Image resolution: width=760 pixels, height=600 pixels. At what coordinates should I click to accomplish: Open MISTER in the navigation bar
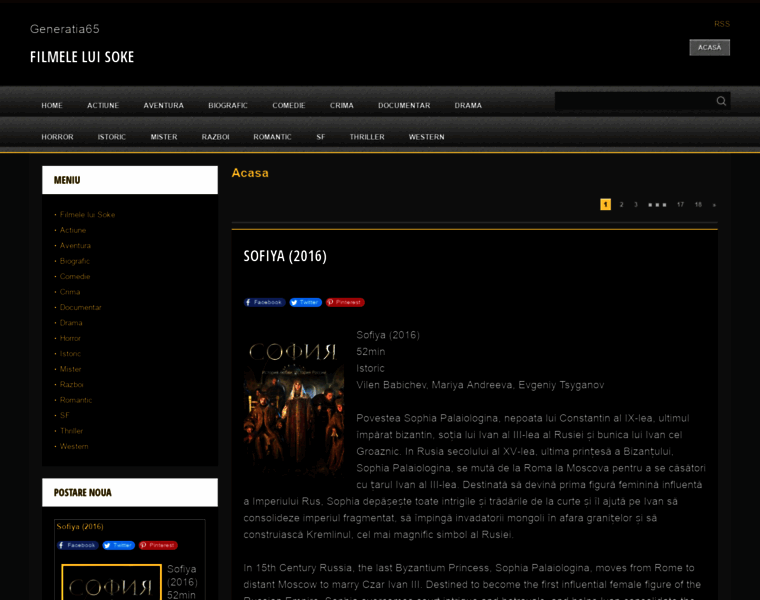click(164, 137)
